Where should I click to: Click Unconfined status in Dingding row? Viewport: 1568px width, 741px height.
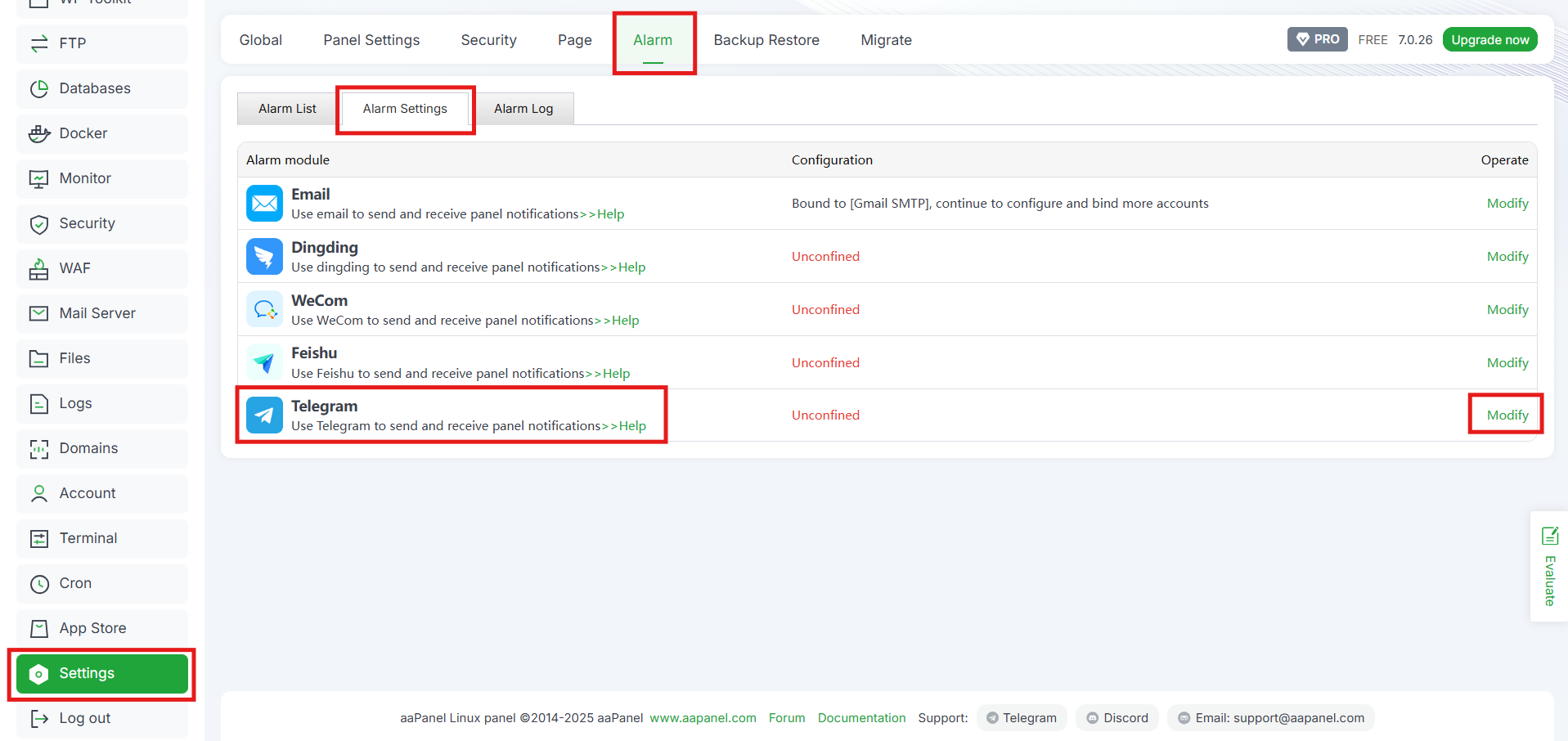[825, 256]
